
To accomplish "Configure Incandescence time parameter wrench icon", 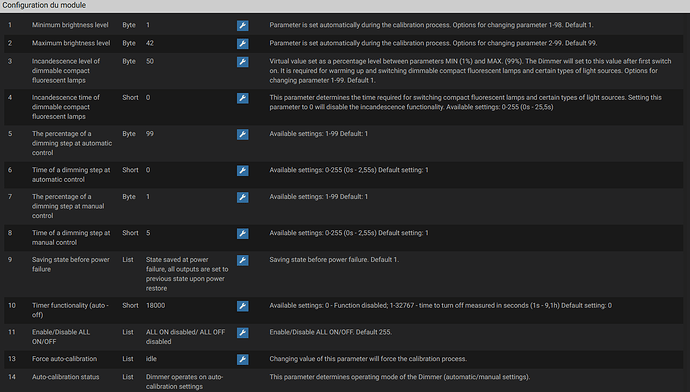I will [242, 98].
